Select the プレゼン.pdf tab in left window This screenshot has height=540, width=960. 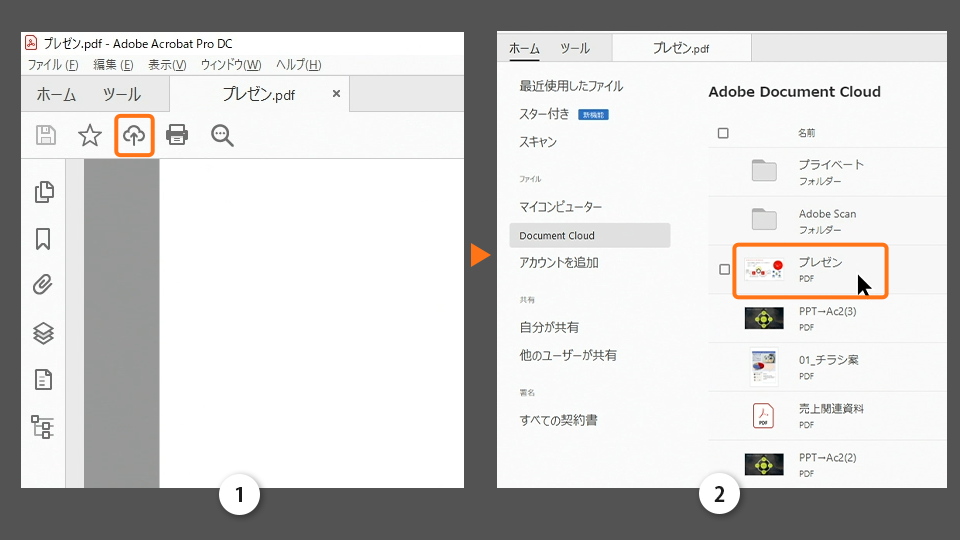click(258, 94)
